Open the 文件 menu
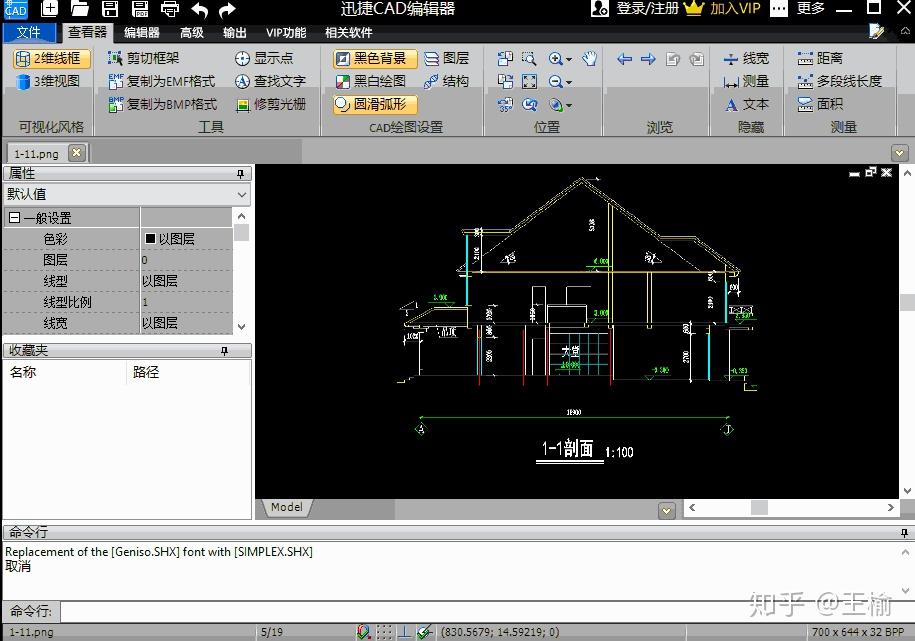 [28, 33]
